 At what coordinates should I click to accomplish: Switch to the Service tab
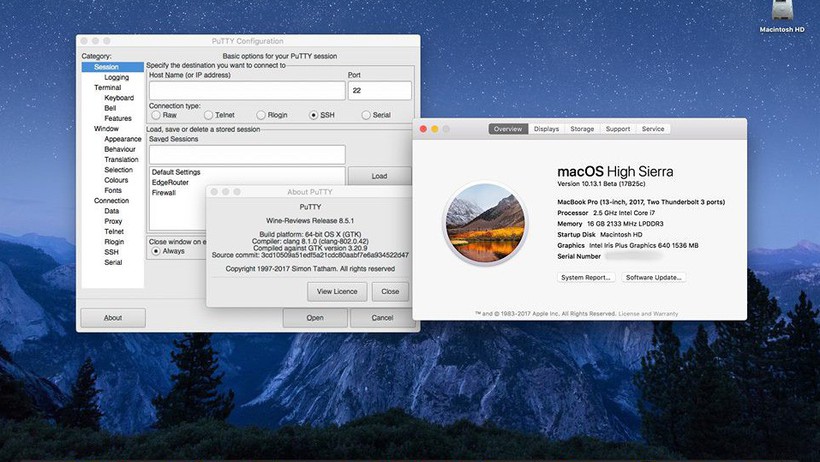(653, 129)
